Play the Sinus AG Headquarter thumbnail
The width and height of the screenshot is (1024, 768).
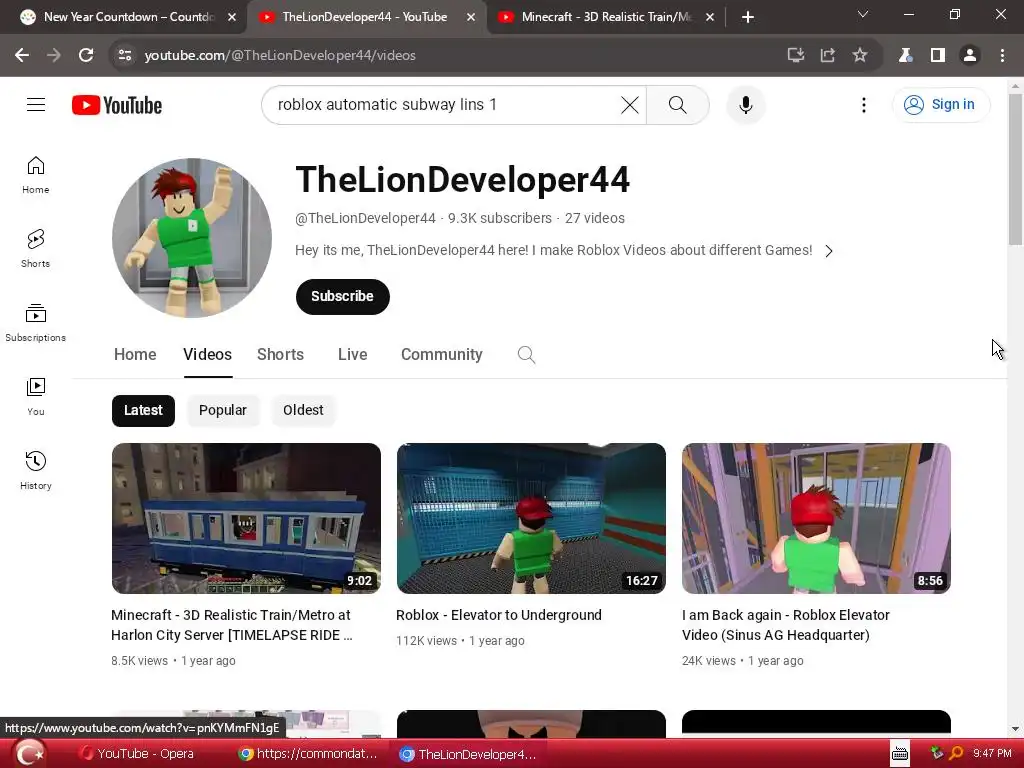point(816,519)
